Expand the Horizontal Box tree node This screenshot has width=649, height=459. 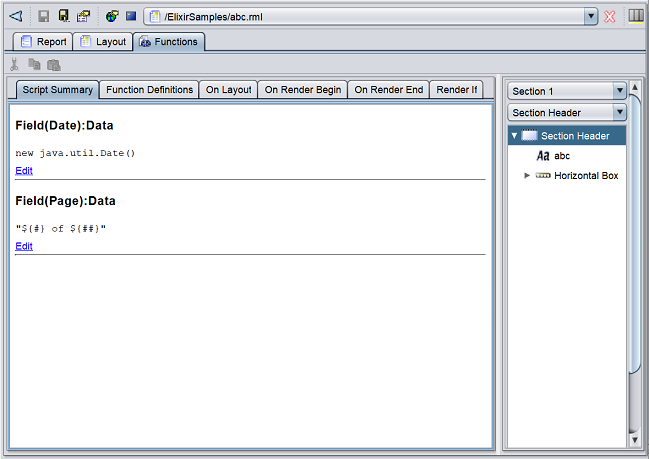point(528,176)
